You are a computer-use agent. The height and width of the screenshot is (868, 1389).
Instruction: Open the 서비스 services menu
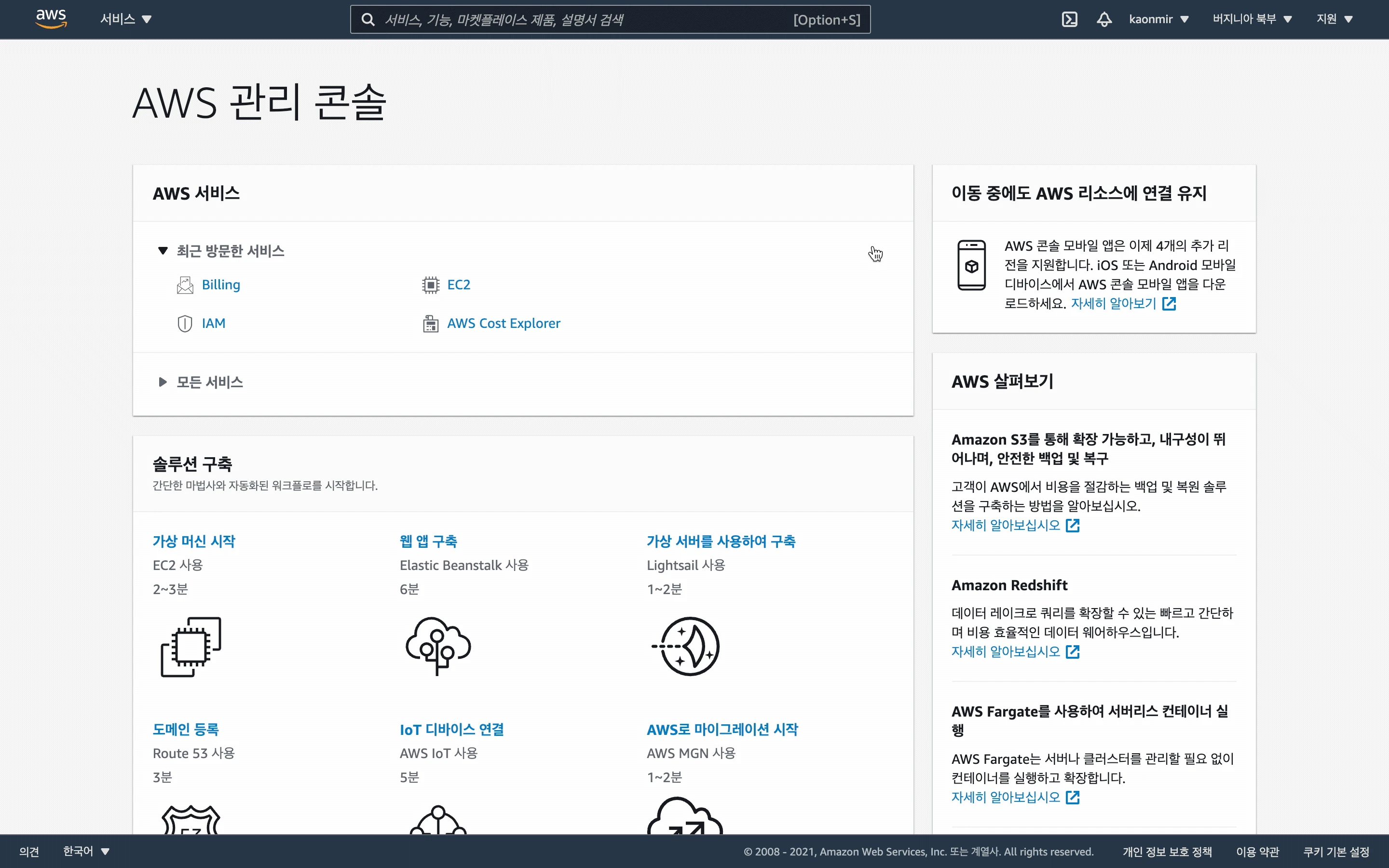126,19
